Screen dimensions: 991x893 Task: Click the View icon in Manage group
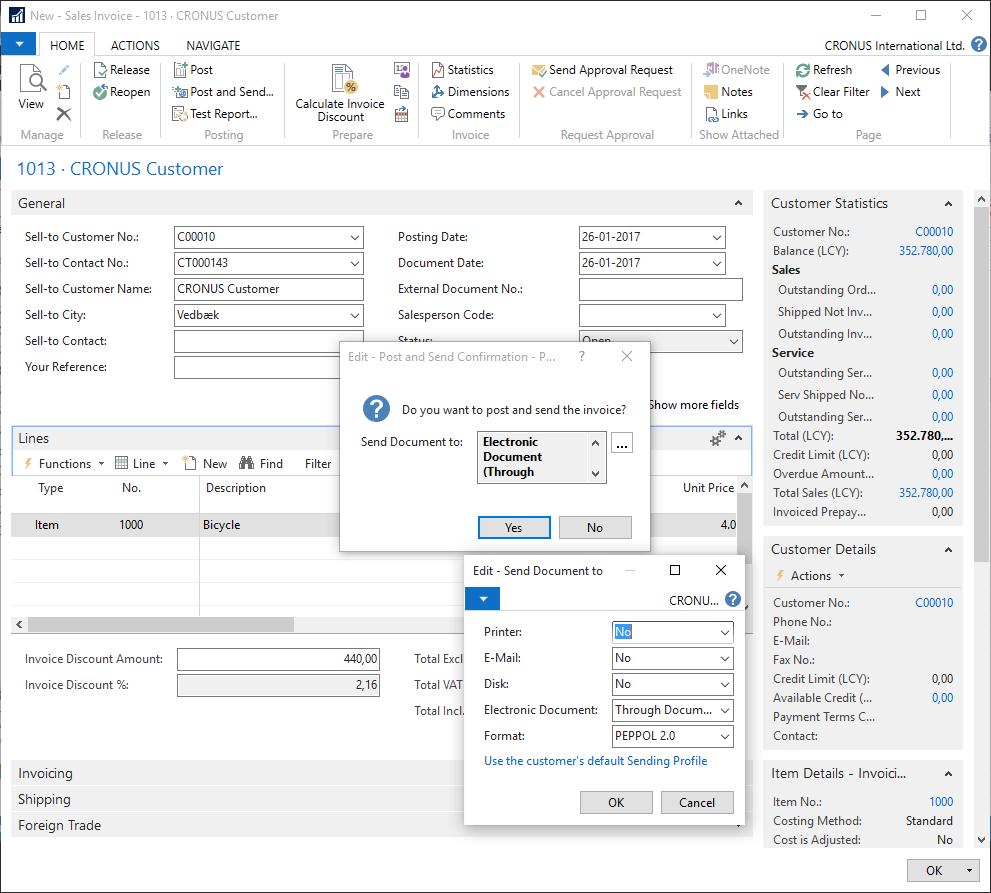(x=31, y=87)
